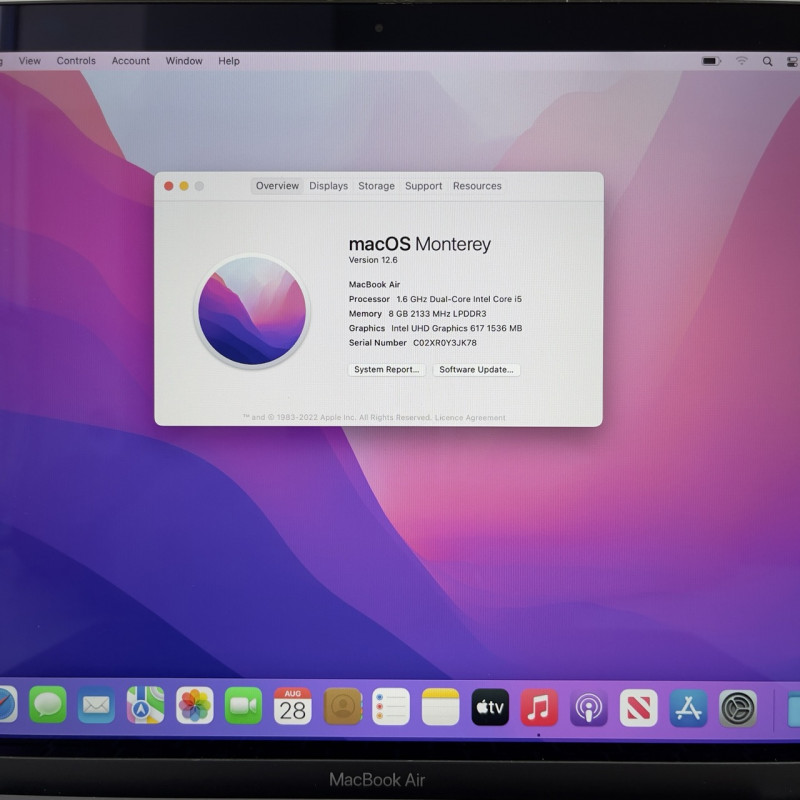Click Version 12.6 text

pyautogui.click(x=373, y=260)
